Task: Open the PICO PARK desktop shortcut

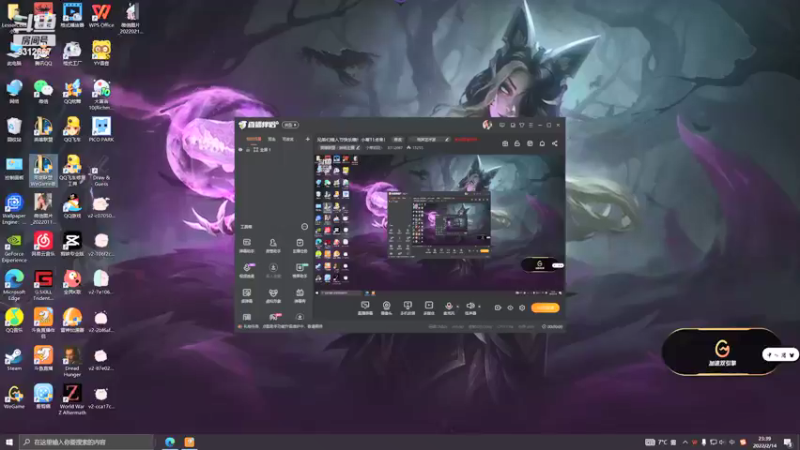Action: click(101, 130)
